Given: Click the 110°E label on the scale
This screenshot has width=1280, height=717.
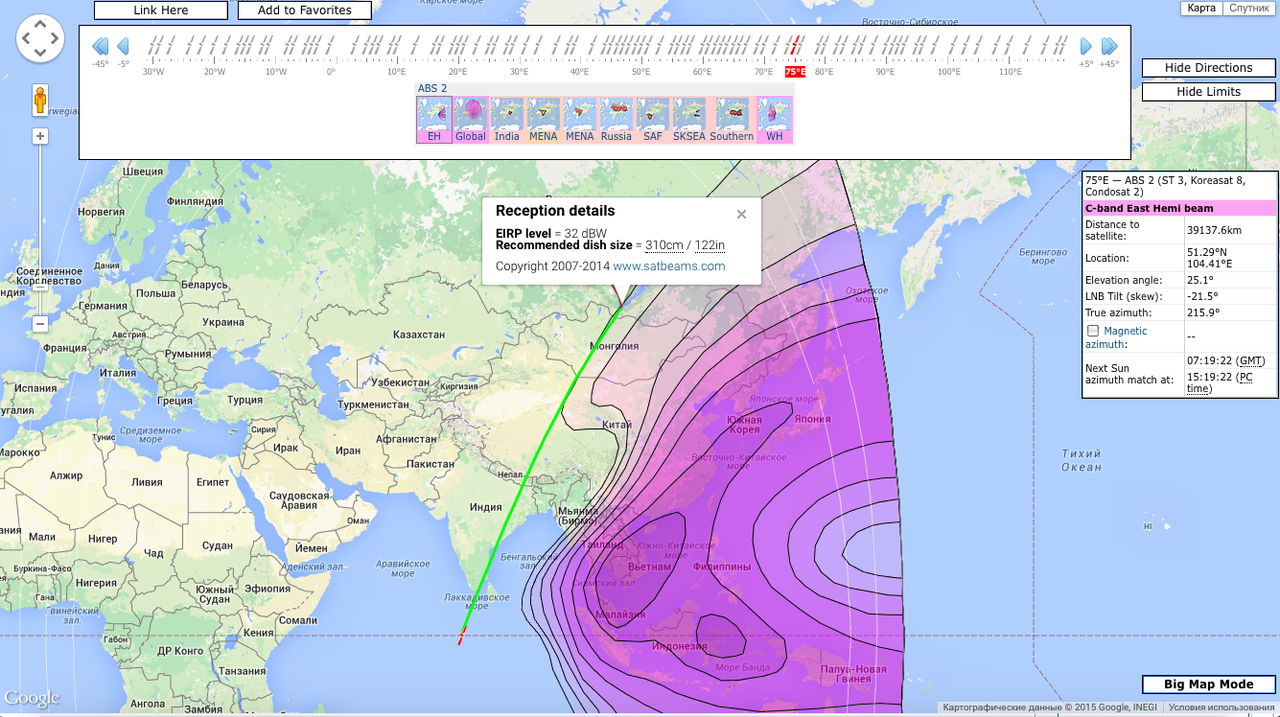Looking at the screenshot, I should [x=1010, y=72].
